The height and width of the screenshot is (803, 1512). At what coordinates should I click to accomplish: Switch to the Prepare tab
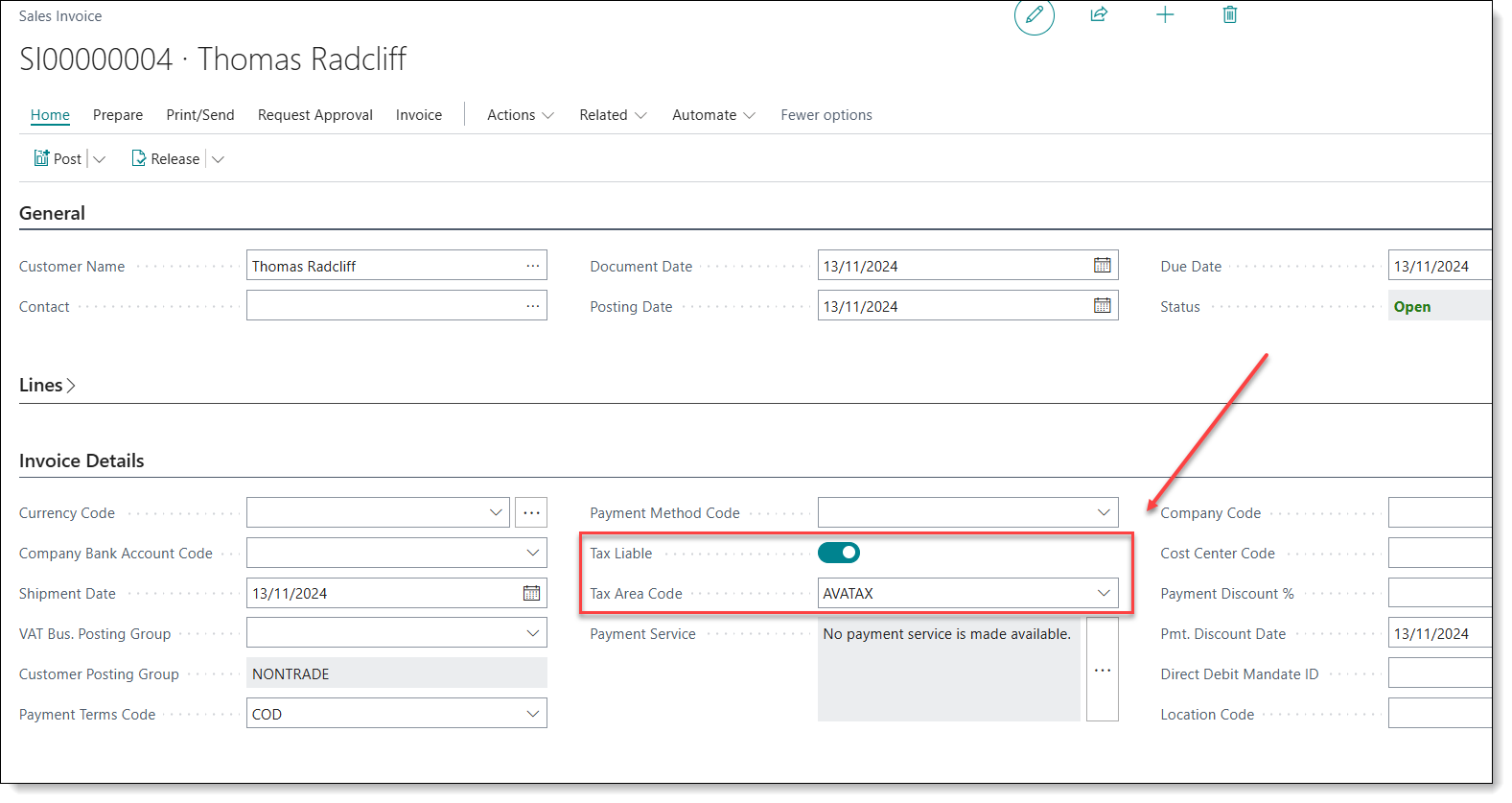coord(118,115)
